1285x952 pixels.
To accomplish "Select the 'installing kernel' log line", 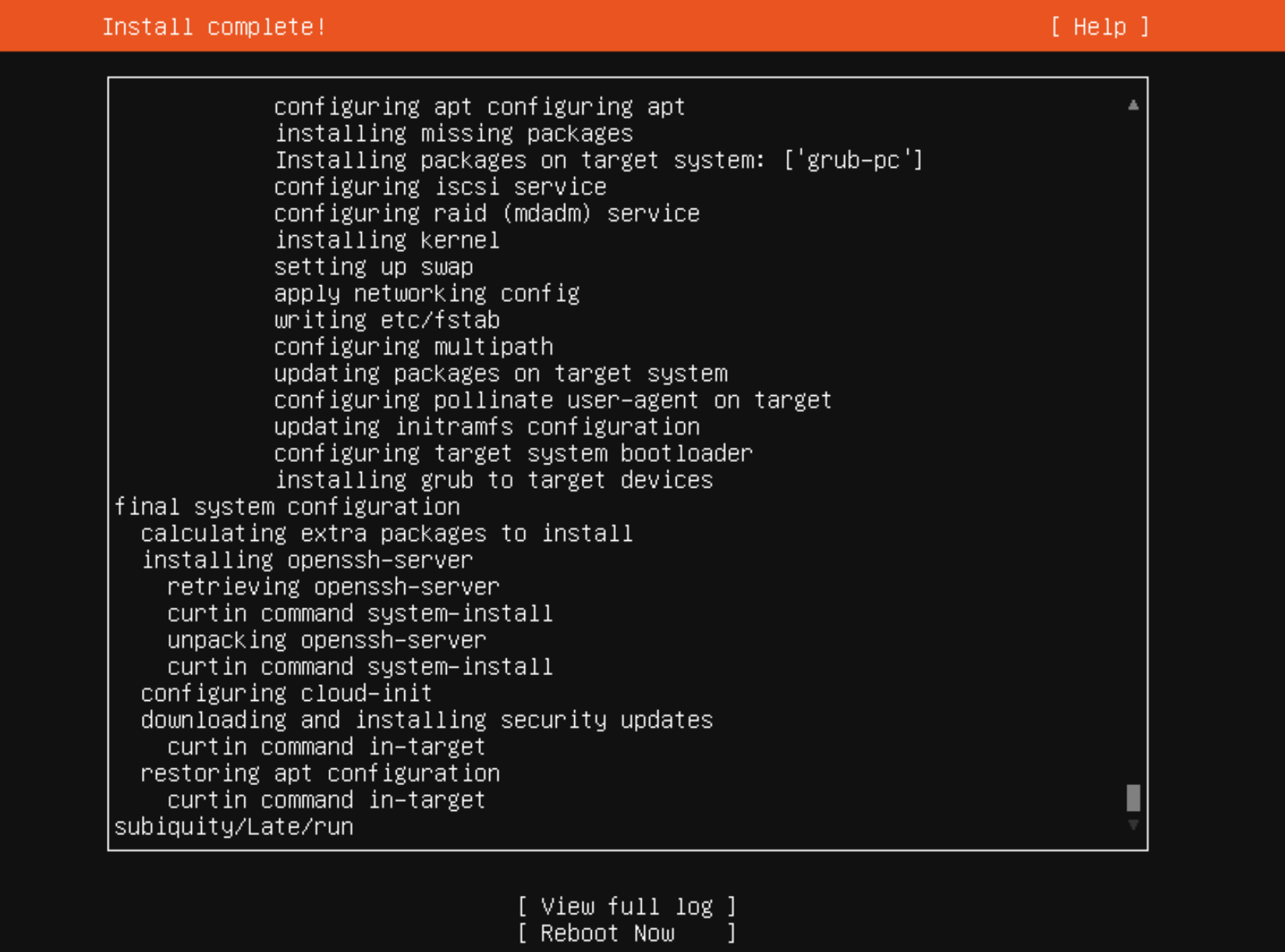I will [387, 240].
